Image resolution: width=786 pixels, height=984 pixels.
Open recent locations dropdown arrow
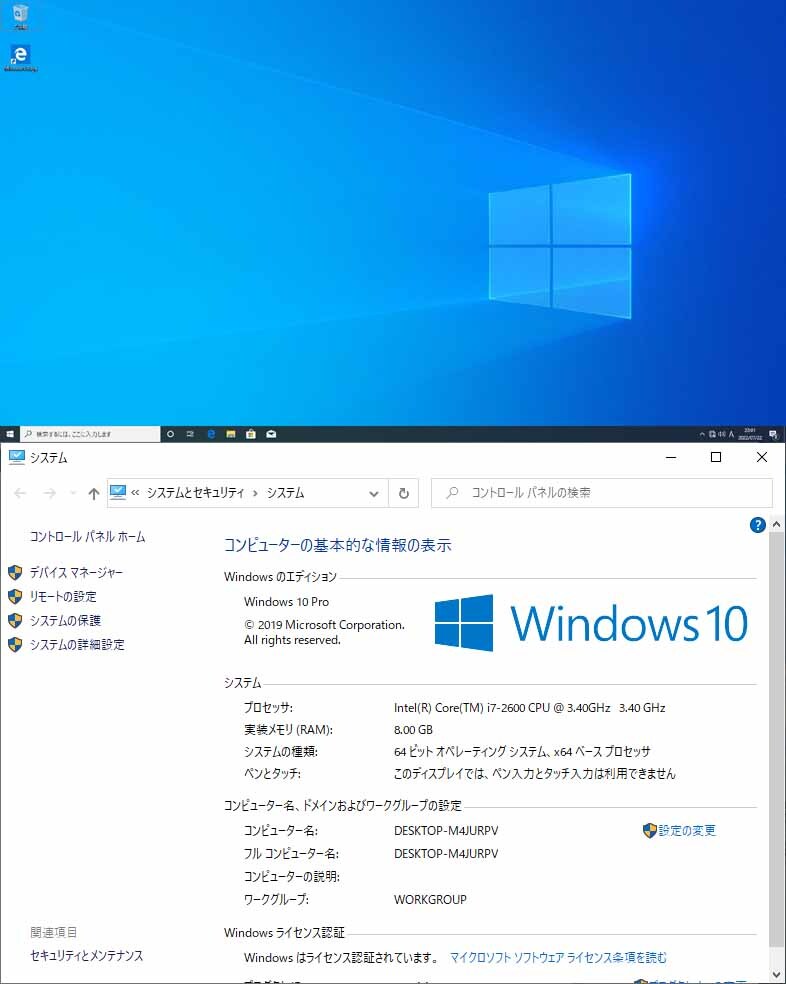tap(73, 493)
